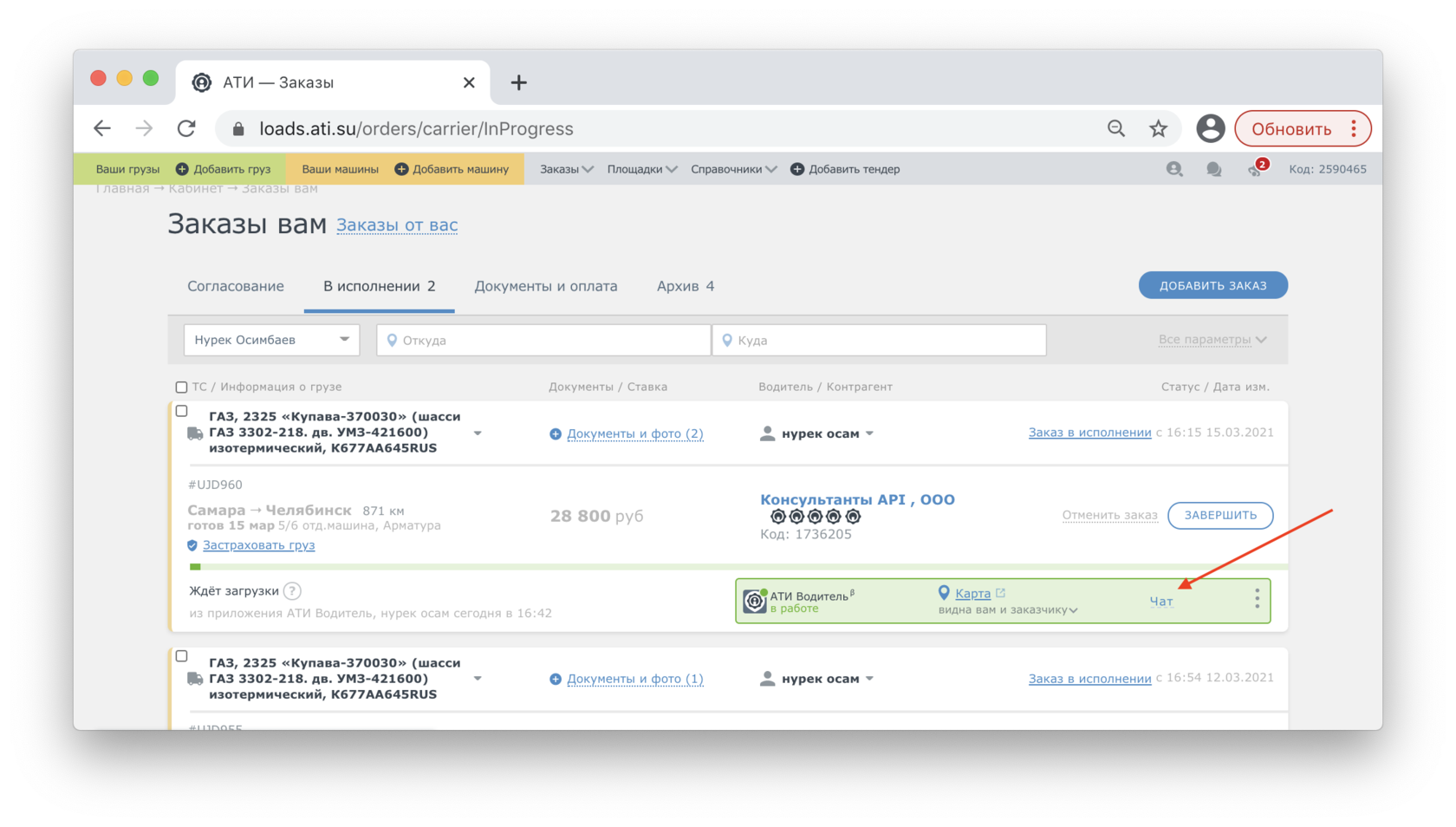1456x827 pixels.
Task: Click the green order progress bar
Action: point(738,567)
